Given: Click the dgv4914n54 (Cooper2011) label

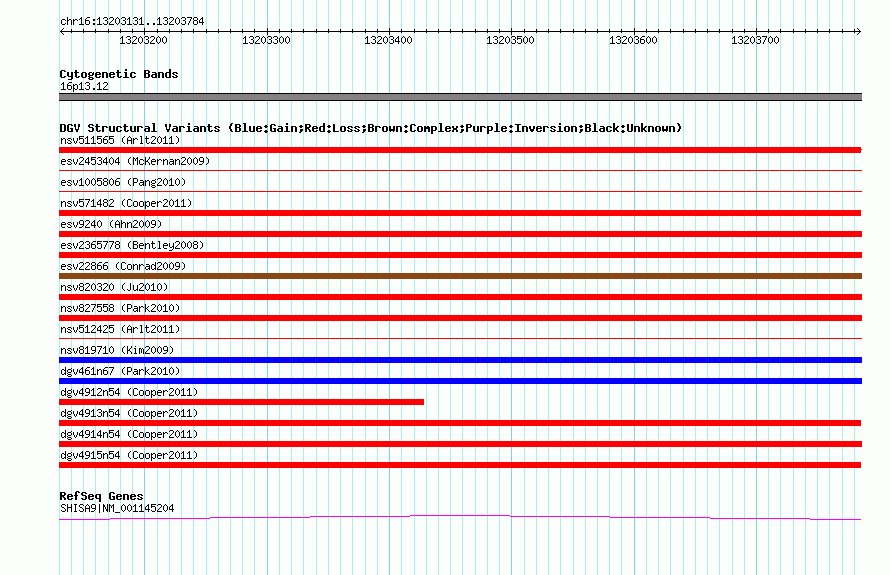Looking at the screenshot, I should (129, 434).
